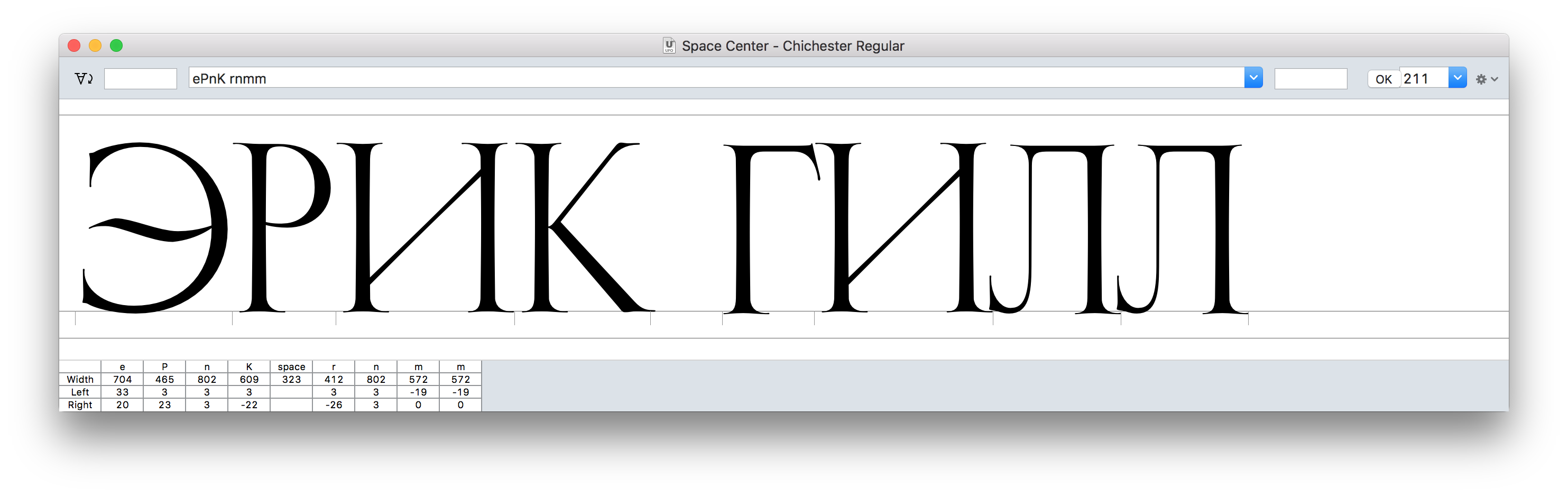Click width value 465 for P
Viewport: 1568px width, 496px height.
pos(164,379)
